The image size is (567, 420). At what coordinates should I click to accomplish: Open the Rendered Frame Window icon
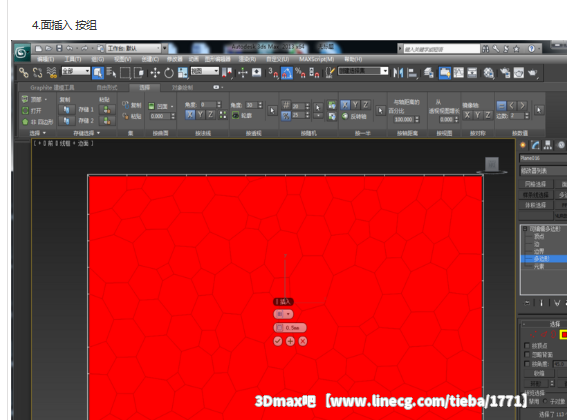coord(519,73)
